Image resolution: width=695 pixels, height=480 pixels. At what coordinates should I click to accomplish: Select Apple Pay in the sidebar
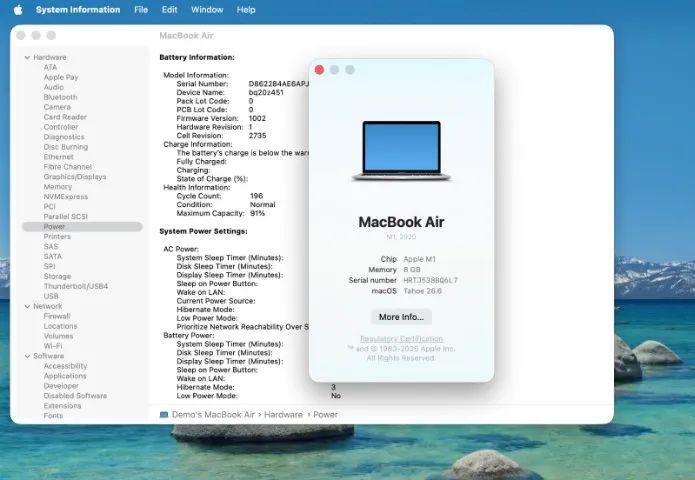coord(61,77)
